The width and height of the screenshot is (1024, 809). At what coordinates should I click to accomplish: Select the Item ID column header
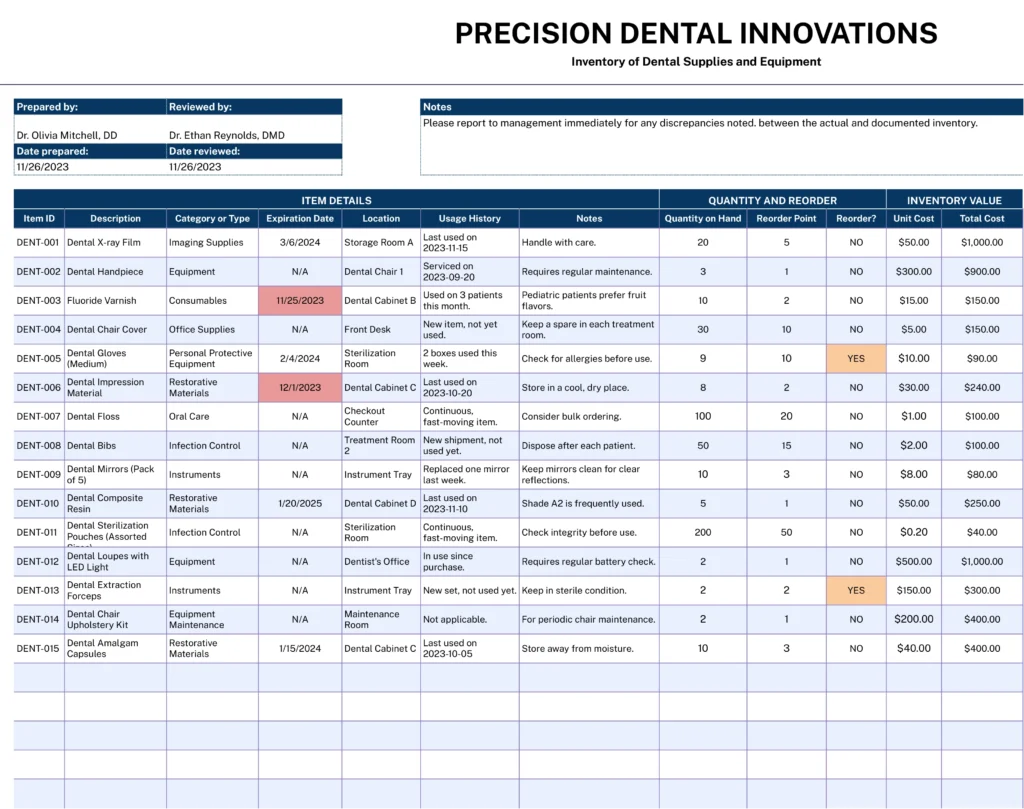click(x=39, y=219)
